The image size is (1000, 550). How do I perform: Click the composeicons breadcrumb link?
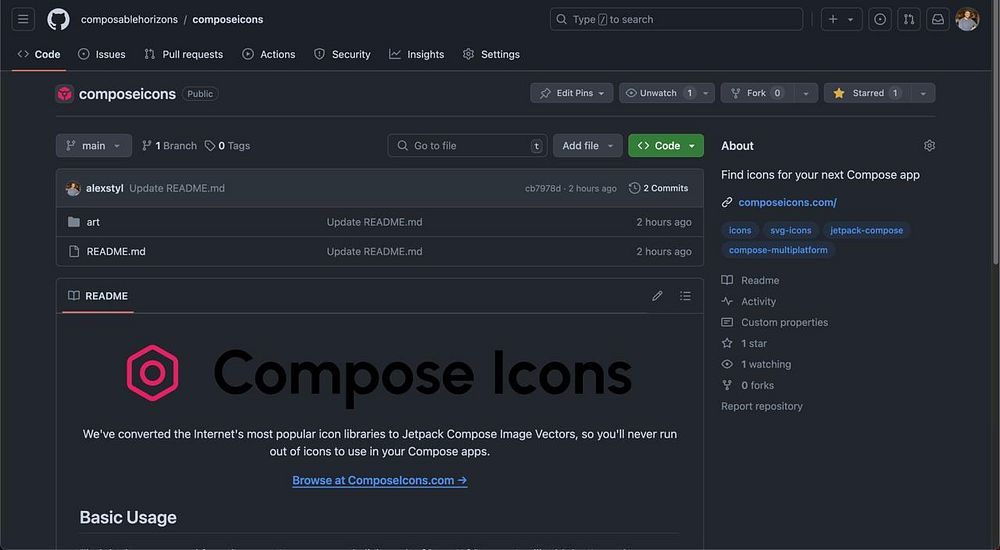[x=228, y=20]
